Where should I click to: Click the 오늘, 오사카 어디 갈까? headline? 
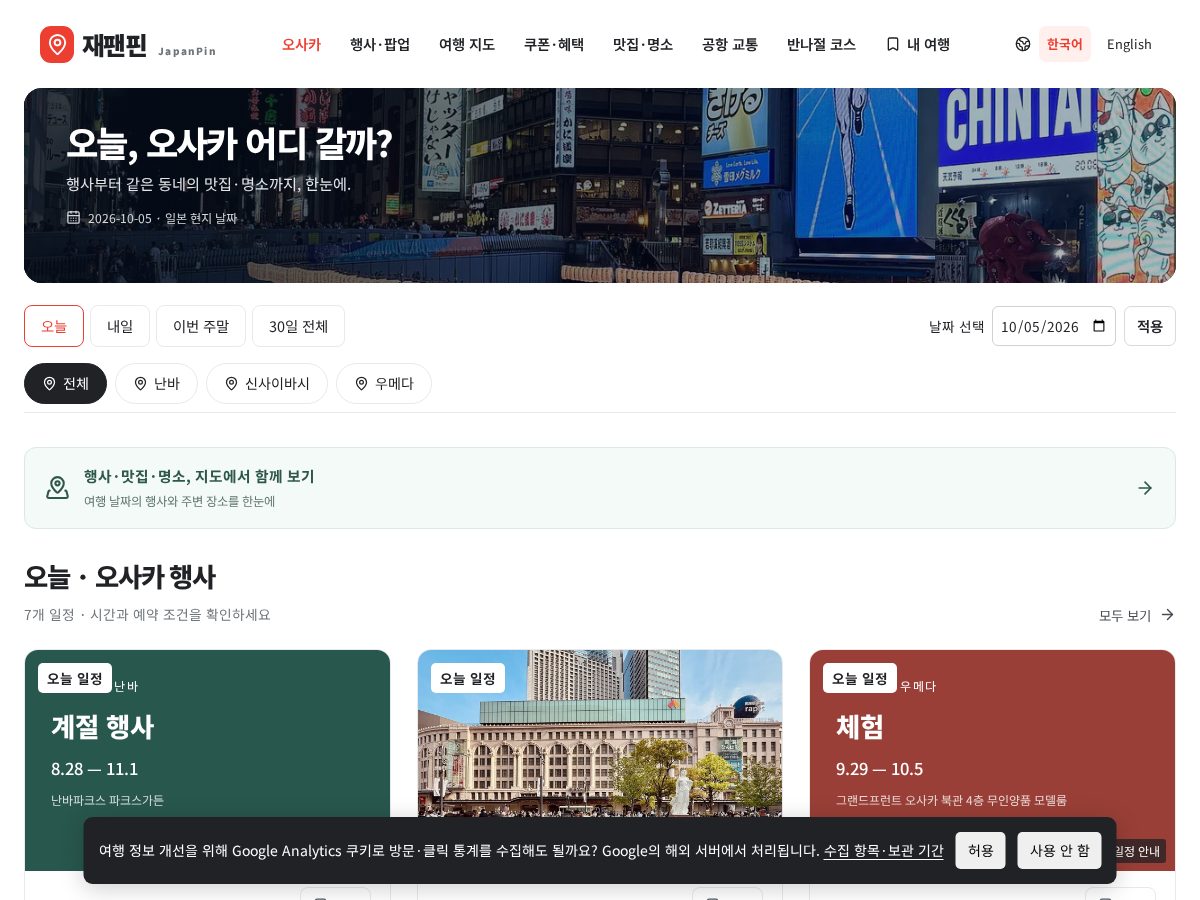[229, 144]
